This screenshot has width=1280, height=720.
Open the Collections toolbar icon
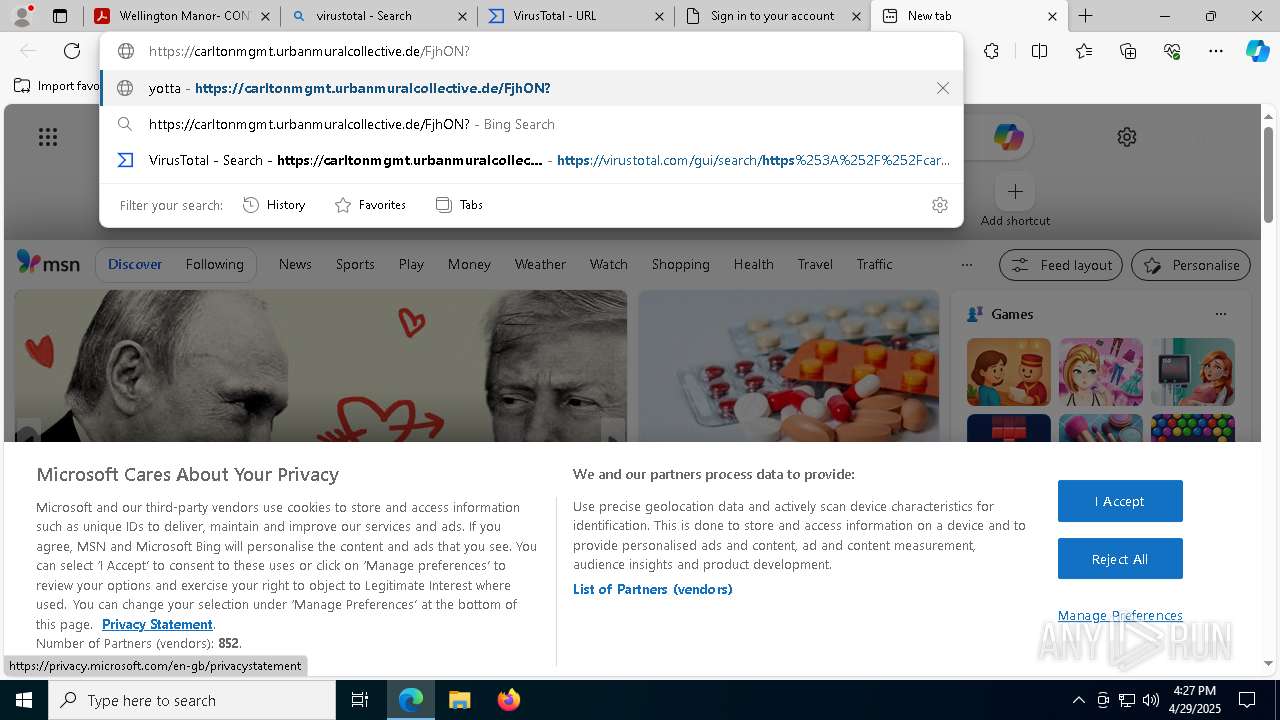[1128, 51]
